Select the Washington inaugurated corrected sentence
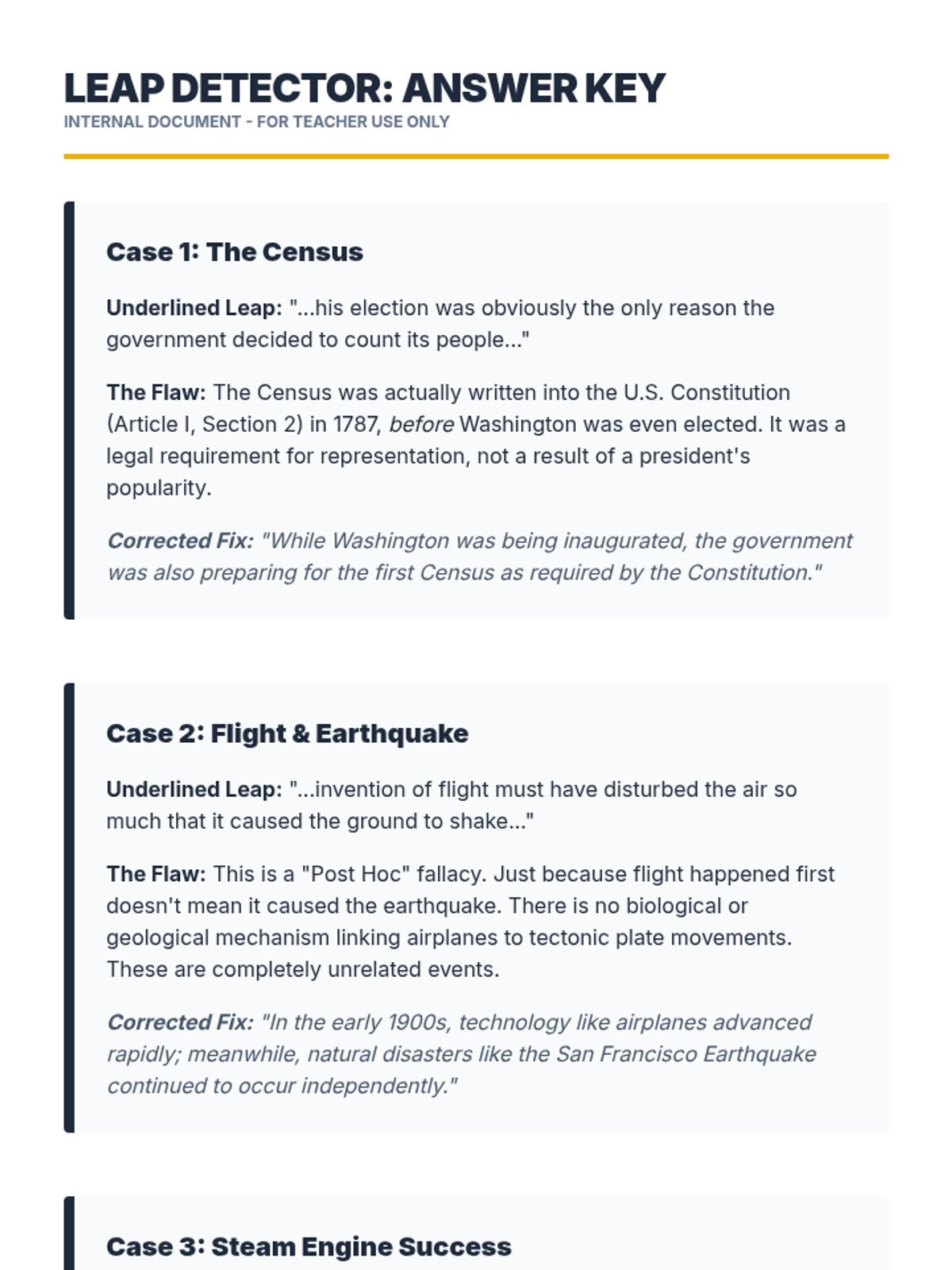Viewport: 952px width, 1270px height. click(x=479, y=557)
